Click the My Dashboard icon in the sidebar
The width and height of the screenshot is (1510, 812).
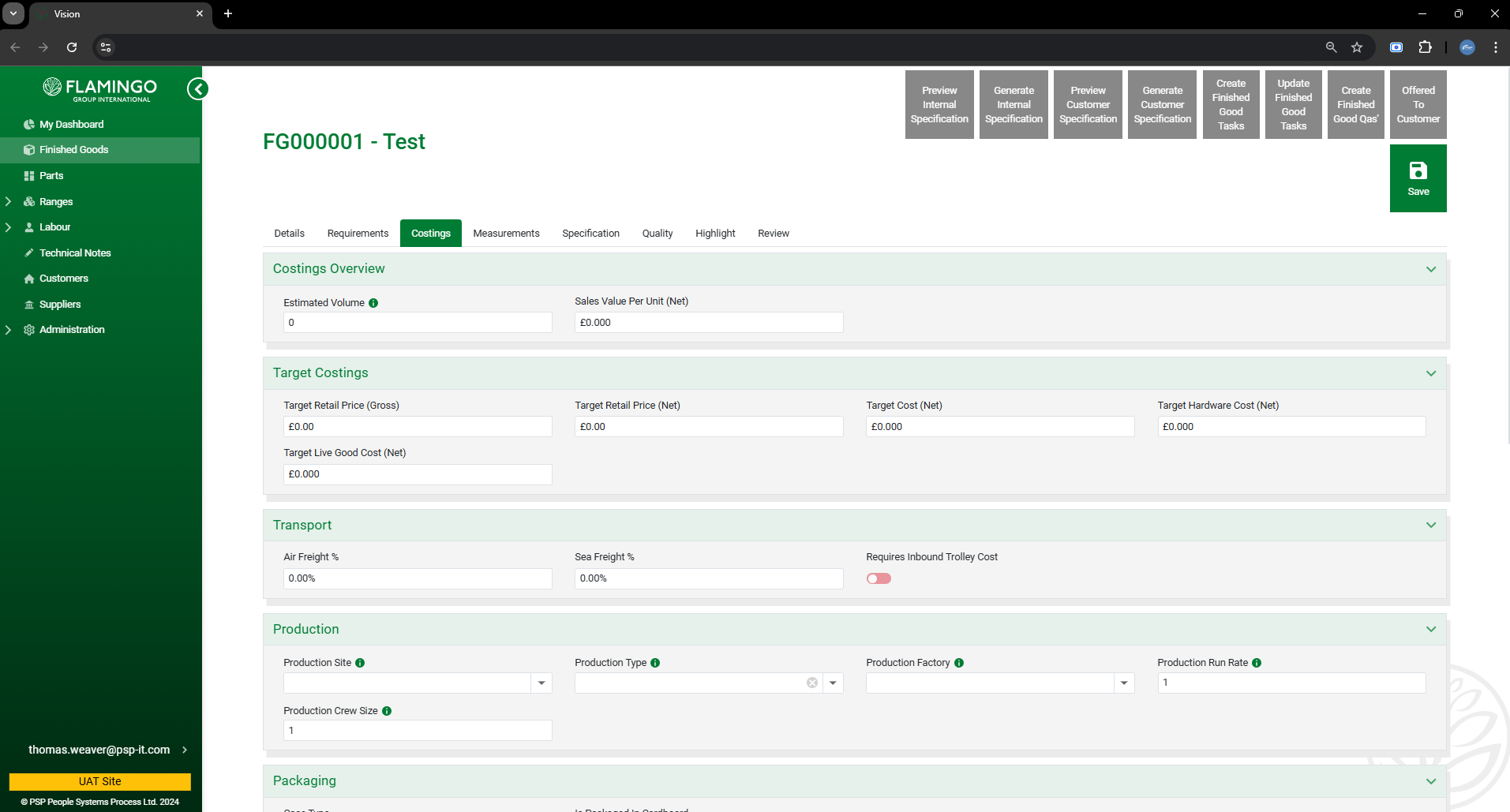(29, 125)
